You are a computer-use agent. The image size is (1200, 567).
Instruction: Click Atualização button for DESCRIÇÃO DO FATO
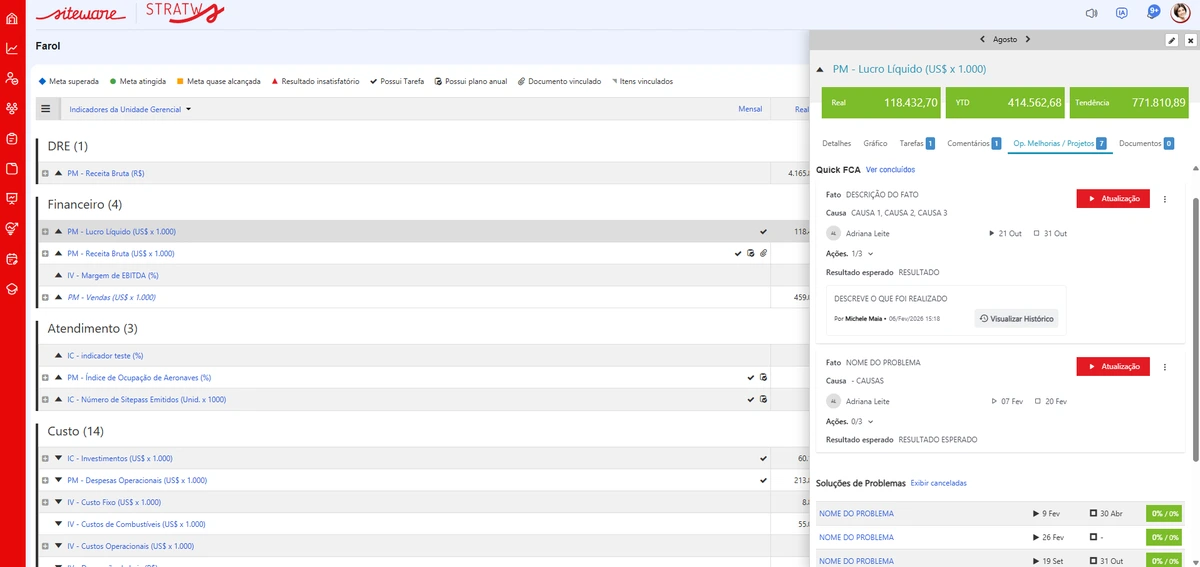1113,199
